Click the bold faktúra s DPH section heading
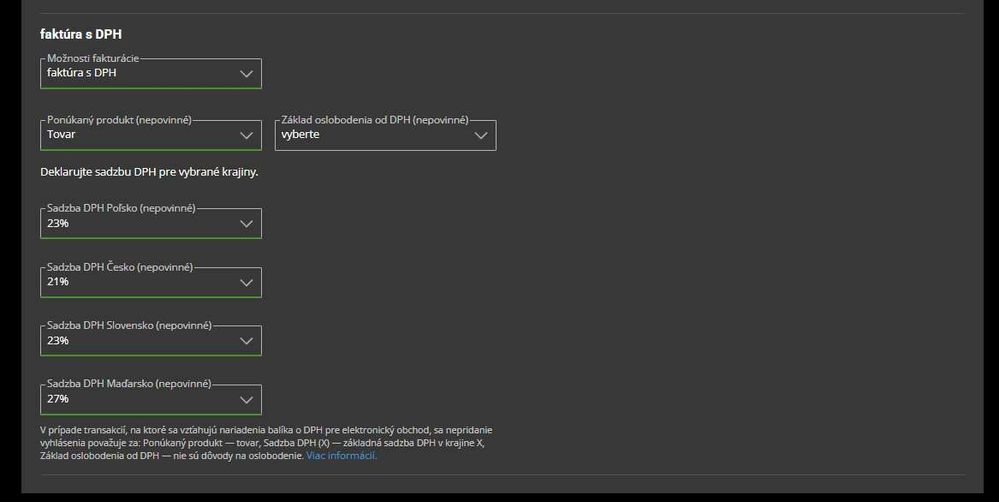The height and width of the screenshot is (502, 999). pos(81,35)
